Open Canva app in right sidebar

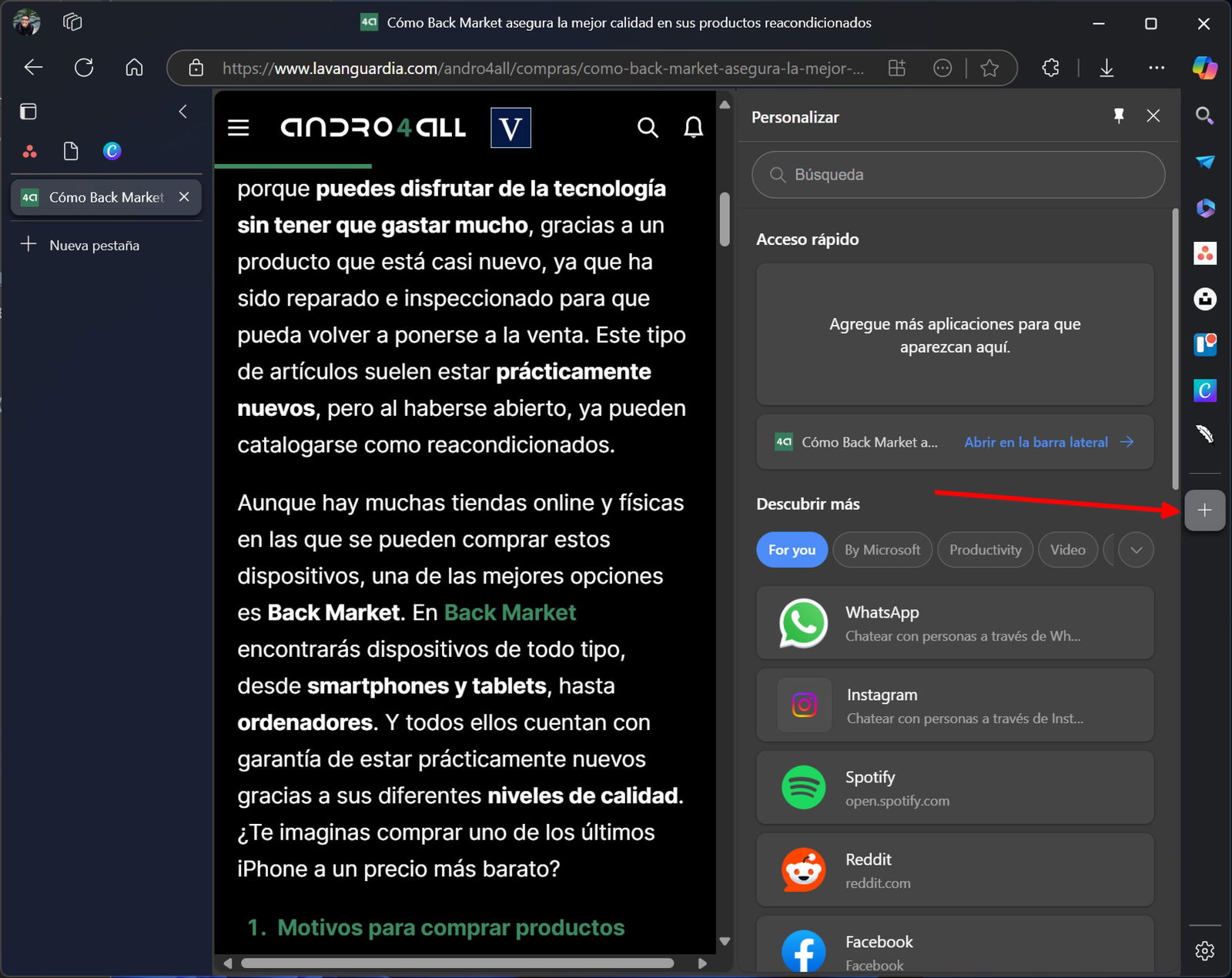click(x=1205, y=390)
